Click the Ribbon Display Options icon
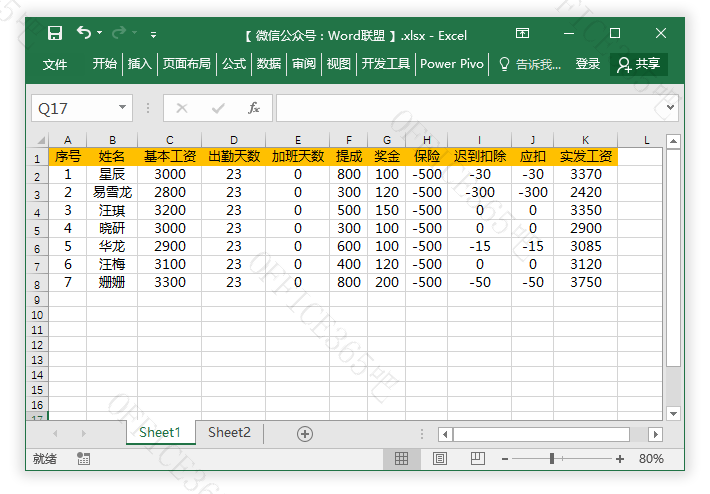The image size is (710, 494). tap(522, 33)
